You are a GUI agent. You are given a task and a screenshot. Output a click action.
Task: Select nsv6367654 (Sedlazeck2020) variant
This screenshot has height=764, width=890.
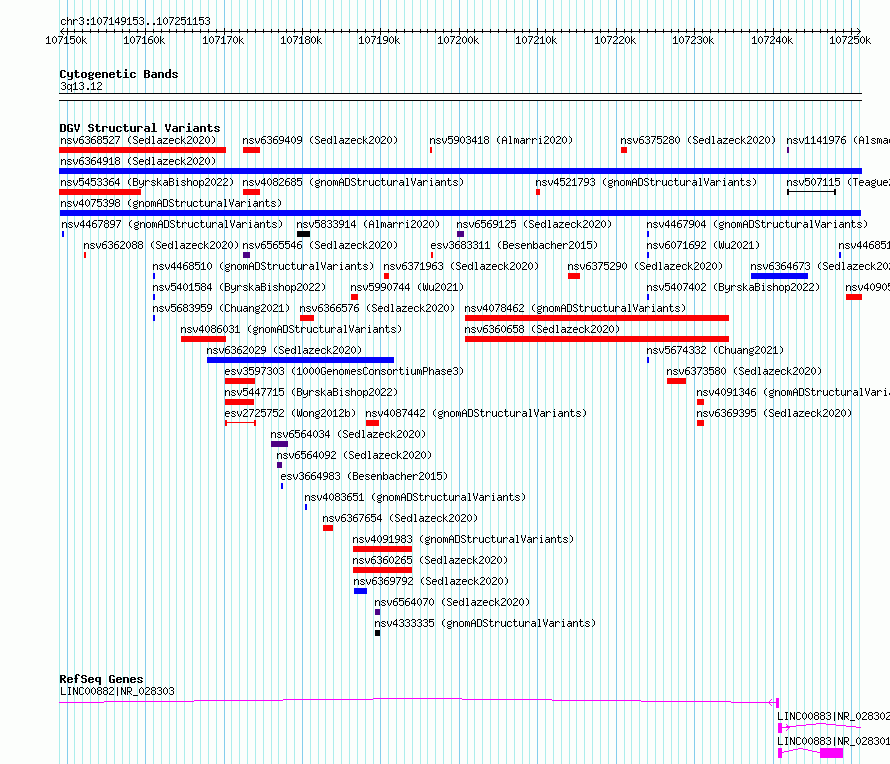(x=400, y=518)
